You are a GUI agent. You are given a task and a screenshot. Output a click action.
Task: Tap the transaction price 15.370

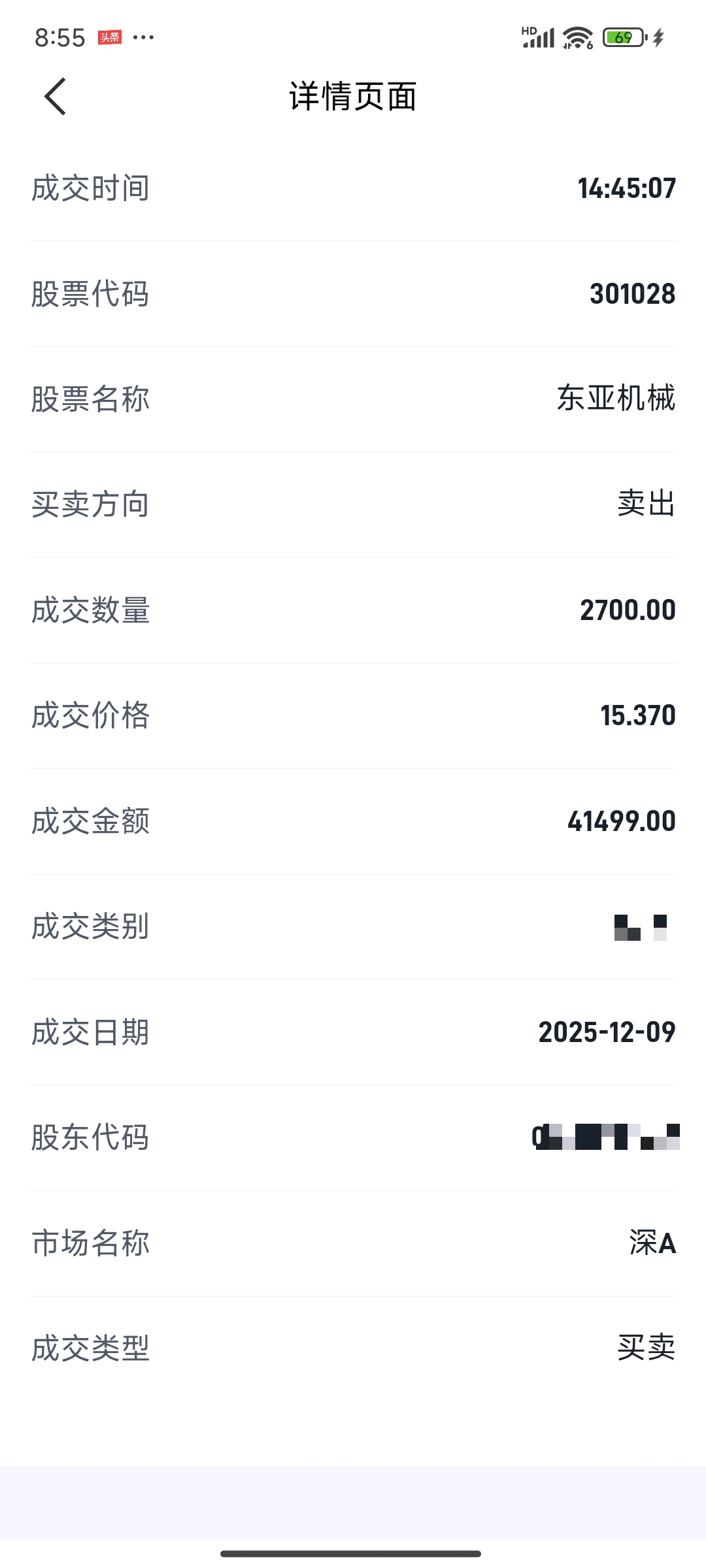coord(637,715)
